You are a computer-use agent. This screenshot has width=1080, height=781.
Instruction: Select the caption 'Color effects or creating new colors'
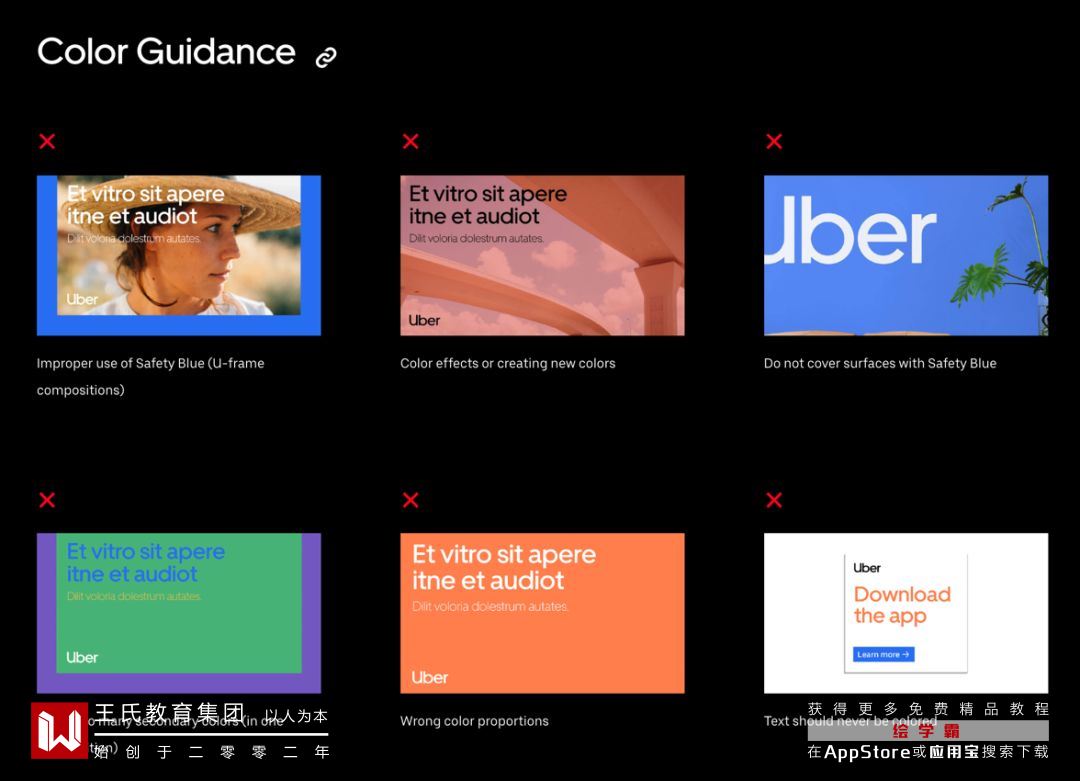coord(508,363)
